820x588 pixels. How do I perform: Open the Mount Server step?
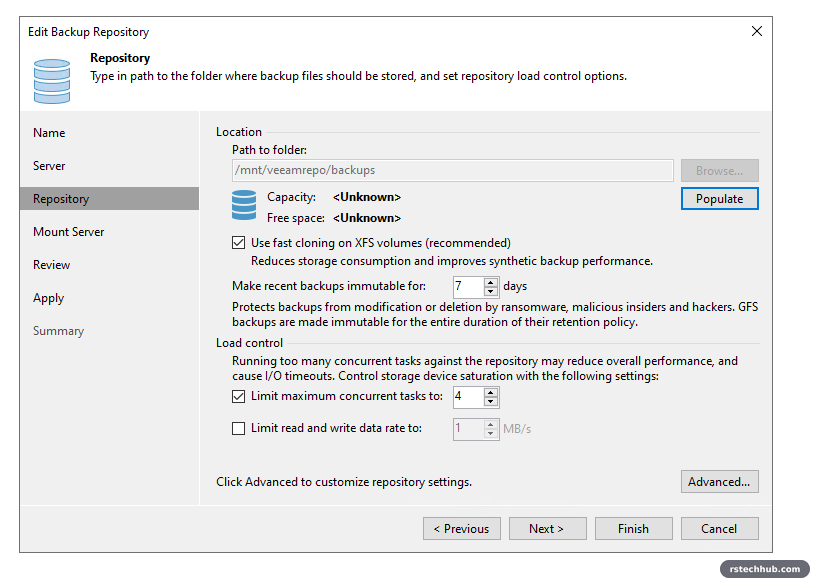pos(69,232)
